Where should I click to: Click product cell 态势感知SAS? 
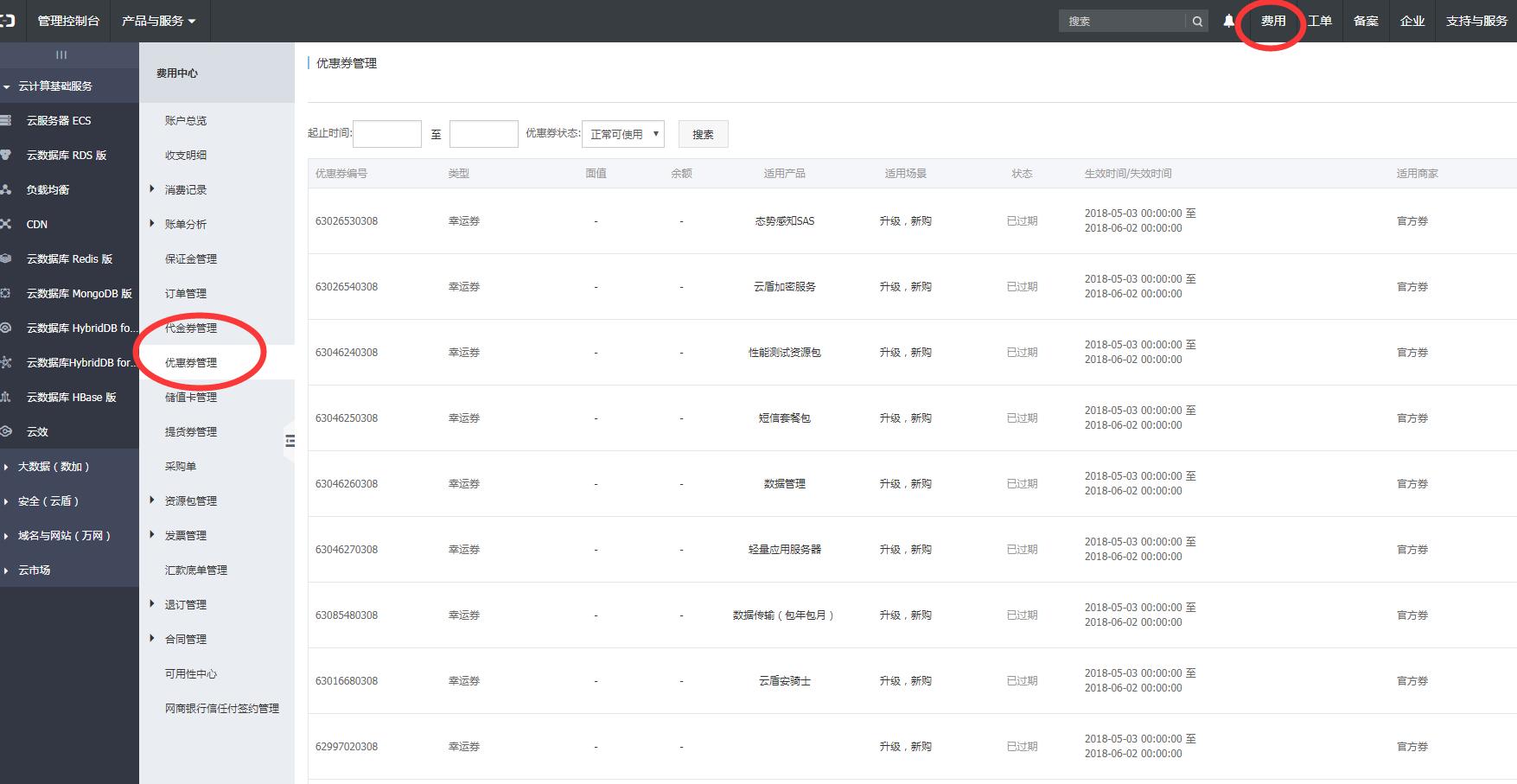pyautogui.click(x=785, y=220)
